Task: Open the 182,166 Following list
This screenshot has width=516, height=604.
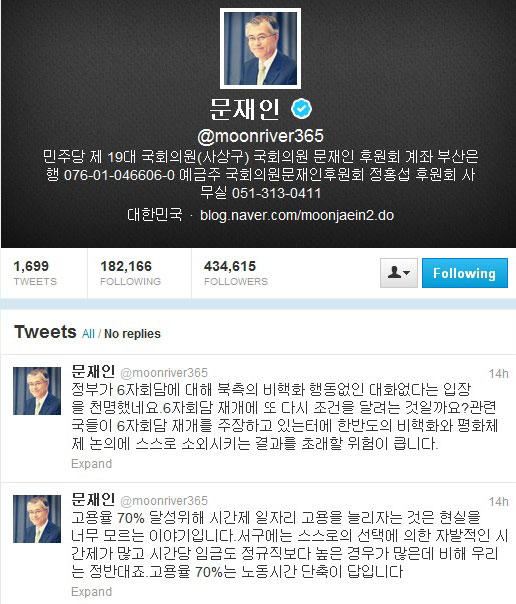Action: click(131, 273)
